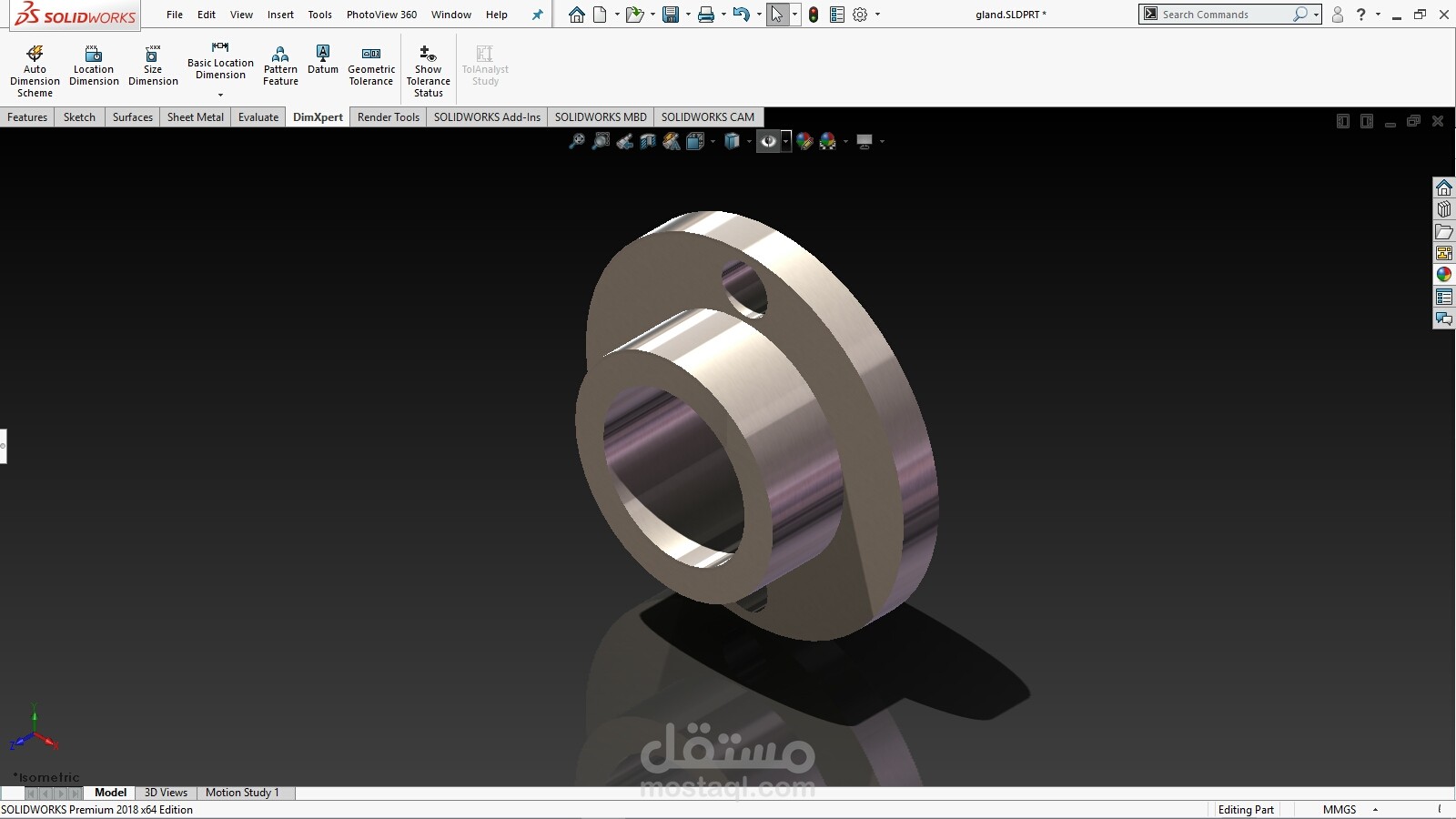Click the Rebuild traffic light icon

pos(814,15)
